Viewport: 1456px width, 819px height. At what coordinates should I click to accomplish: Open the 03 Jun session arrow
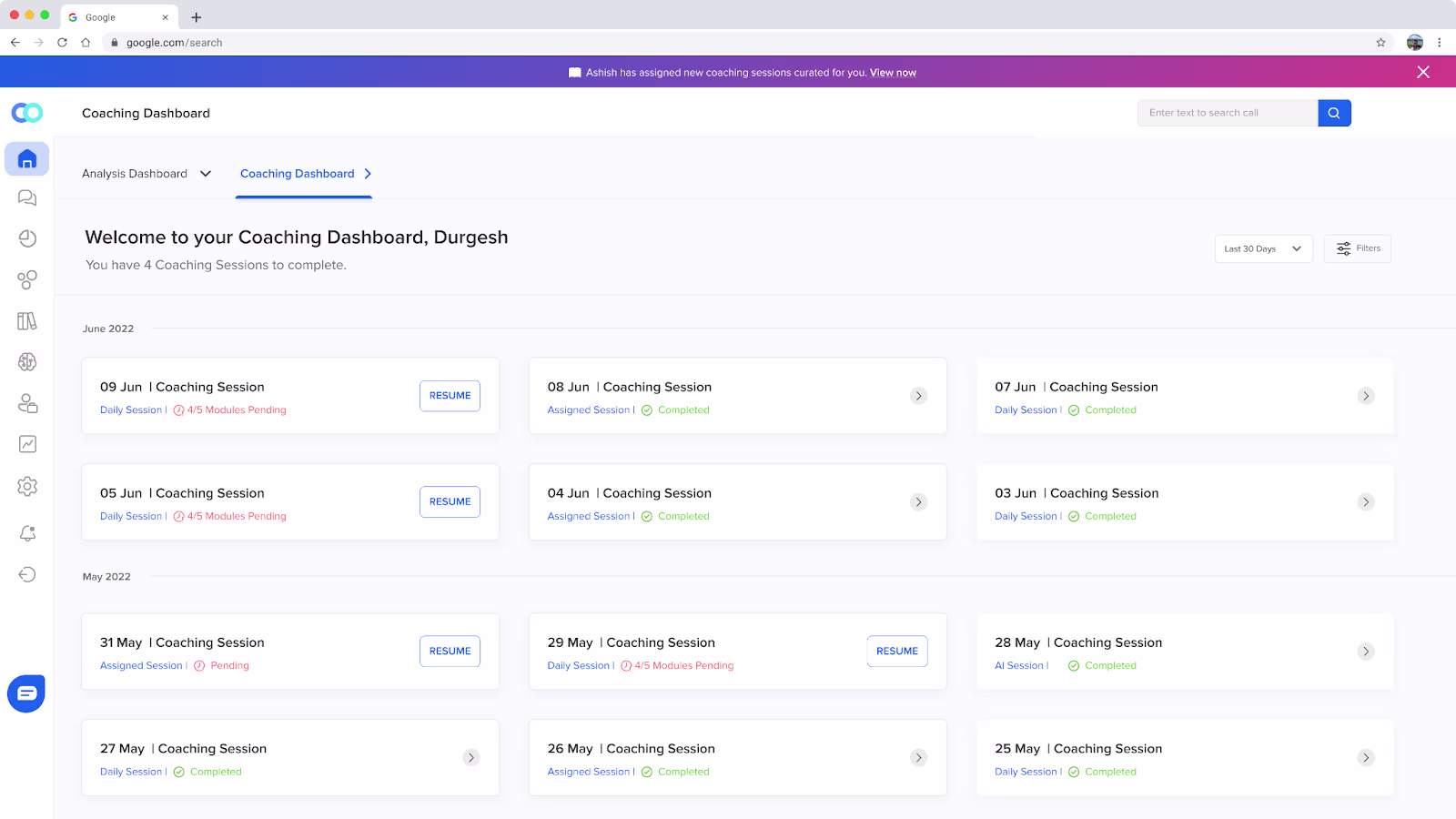(1366, 502)
